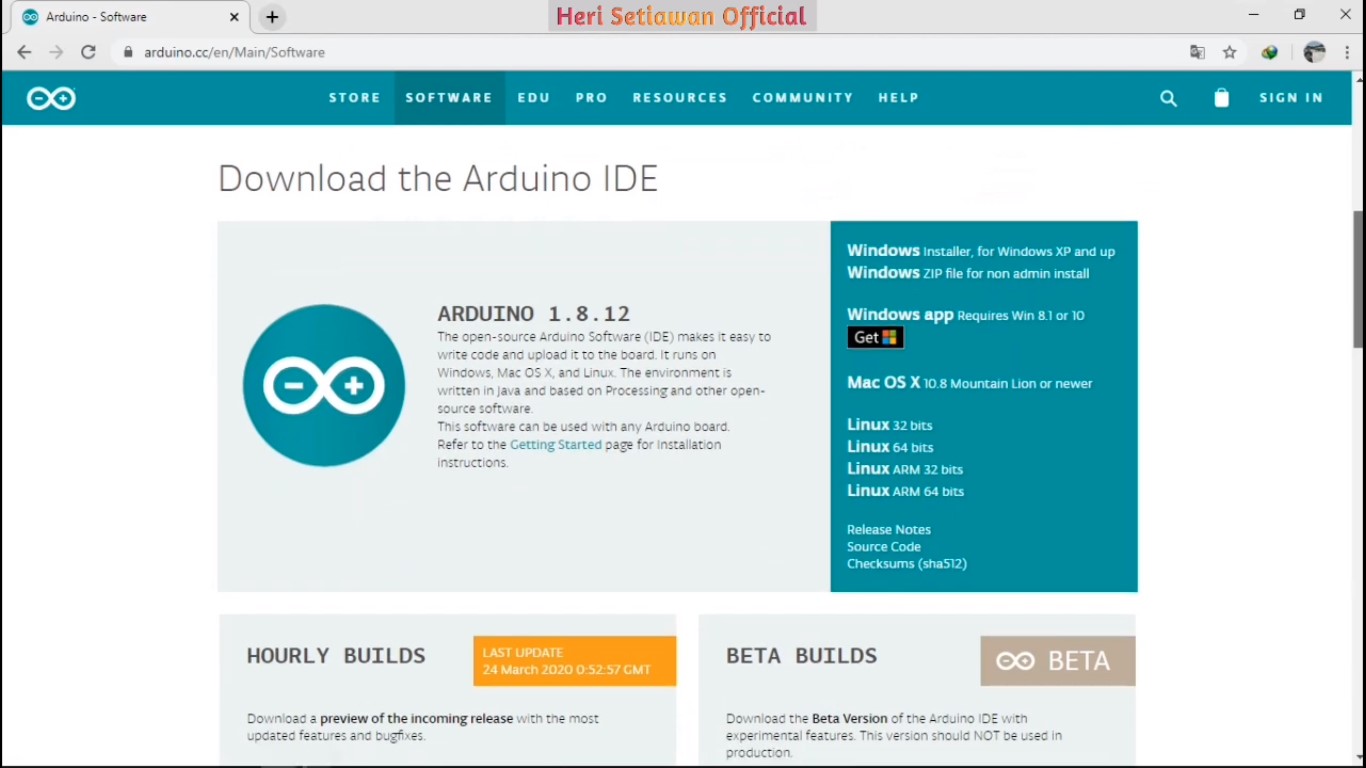Open the Chrome profile avatar

1314,52
